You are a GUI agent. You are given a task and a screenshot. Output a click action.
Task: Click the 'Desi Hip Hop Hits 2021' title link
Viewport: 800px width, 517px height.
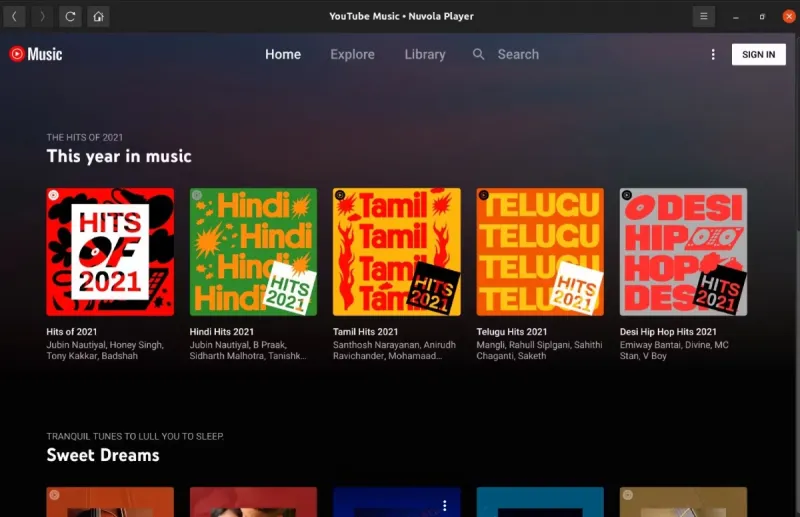pyautogui.click(x=668, y=332)
